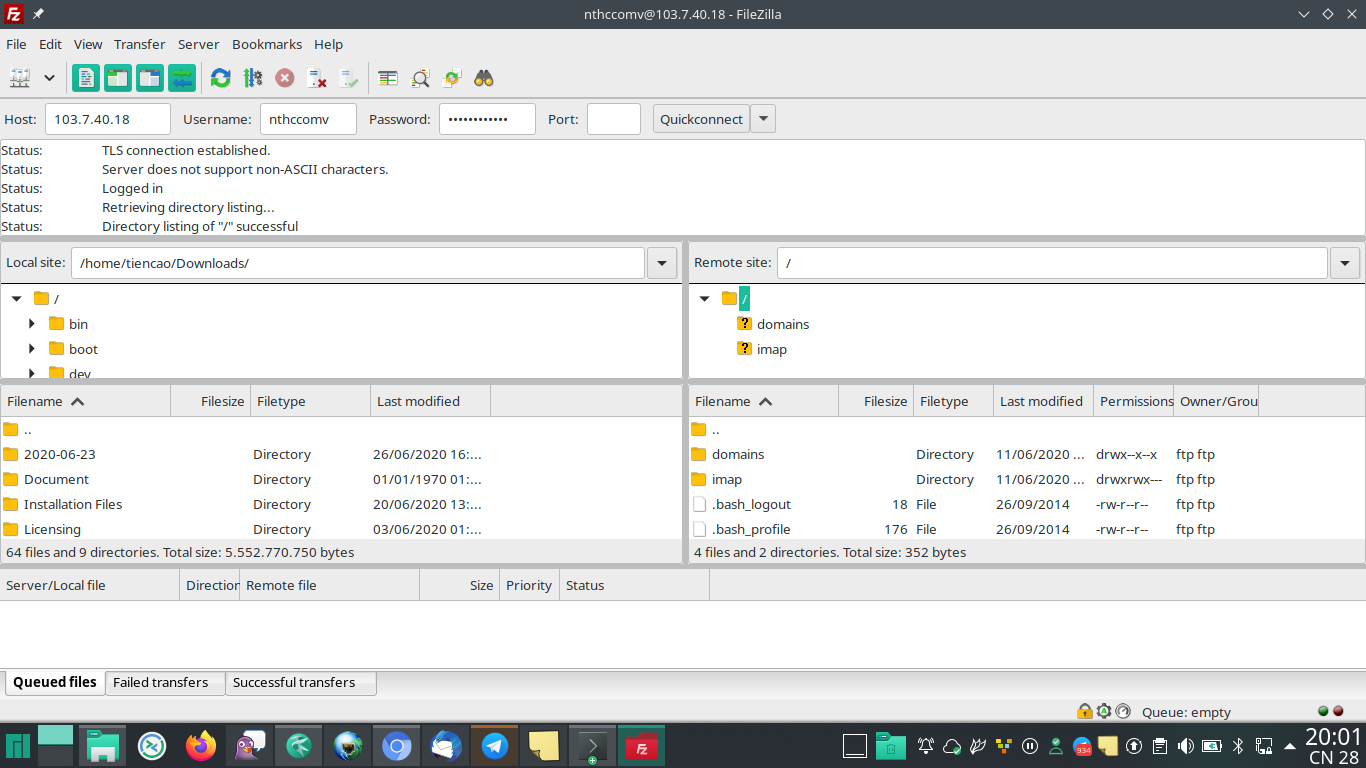Viewport: 1366px width, 768px height.
Task: Sort remote files by Filesize column
Action: point(876,401)
